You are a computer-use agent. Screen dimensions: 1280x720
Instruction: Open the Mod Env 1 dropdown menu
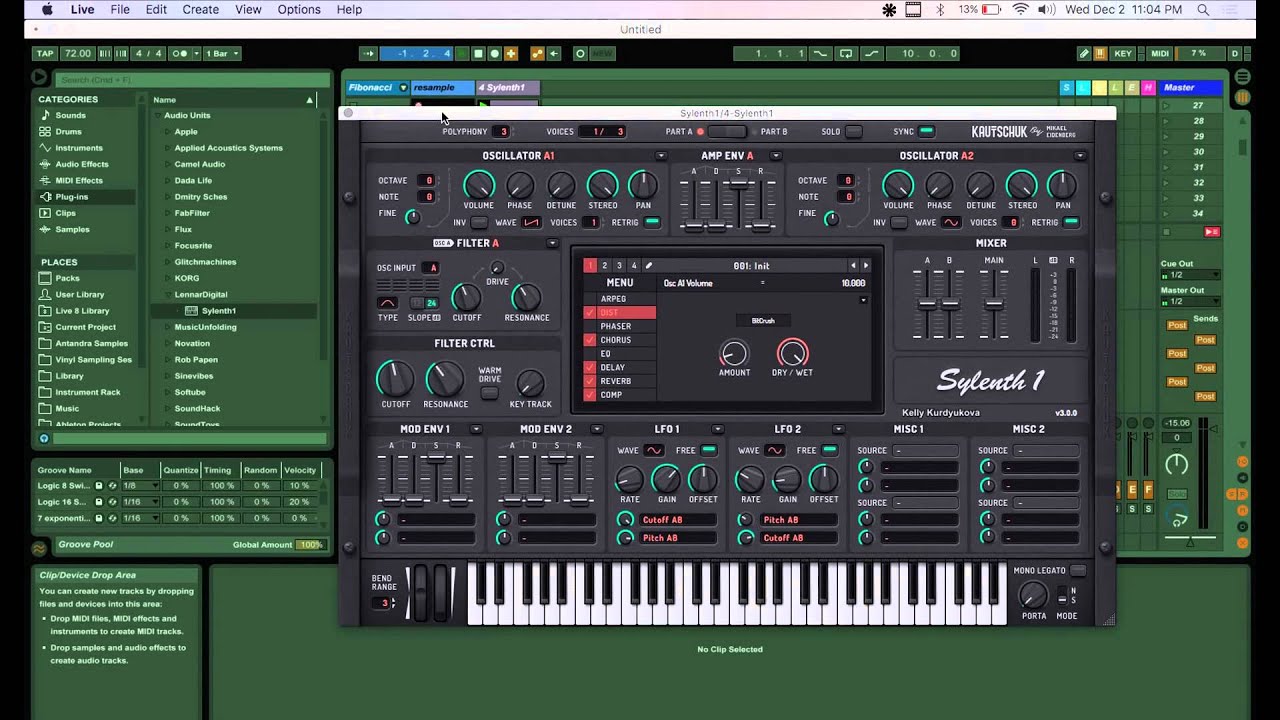(476, 429)
